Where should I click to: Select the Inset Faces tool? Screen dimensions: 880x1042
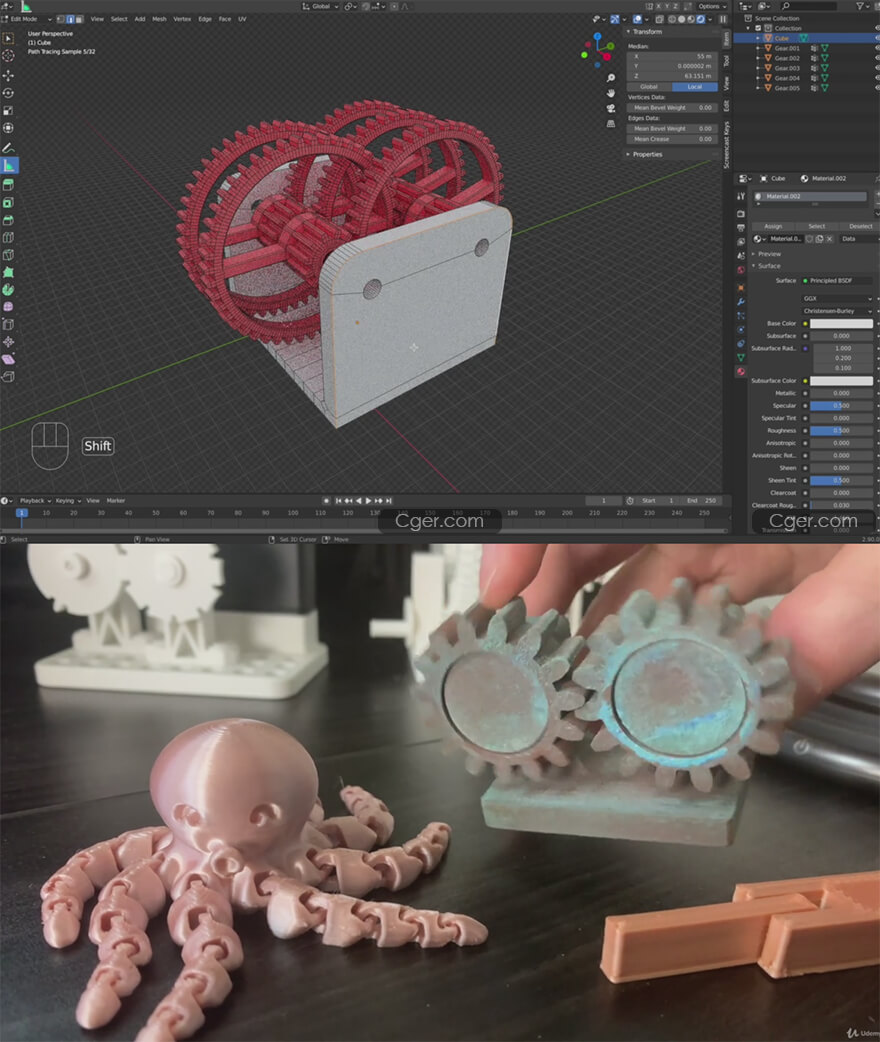point(9,202)
